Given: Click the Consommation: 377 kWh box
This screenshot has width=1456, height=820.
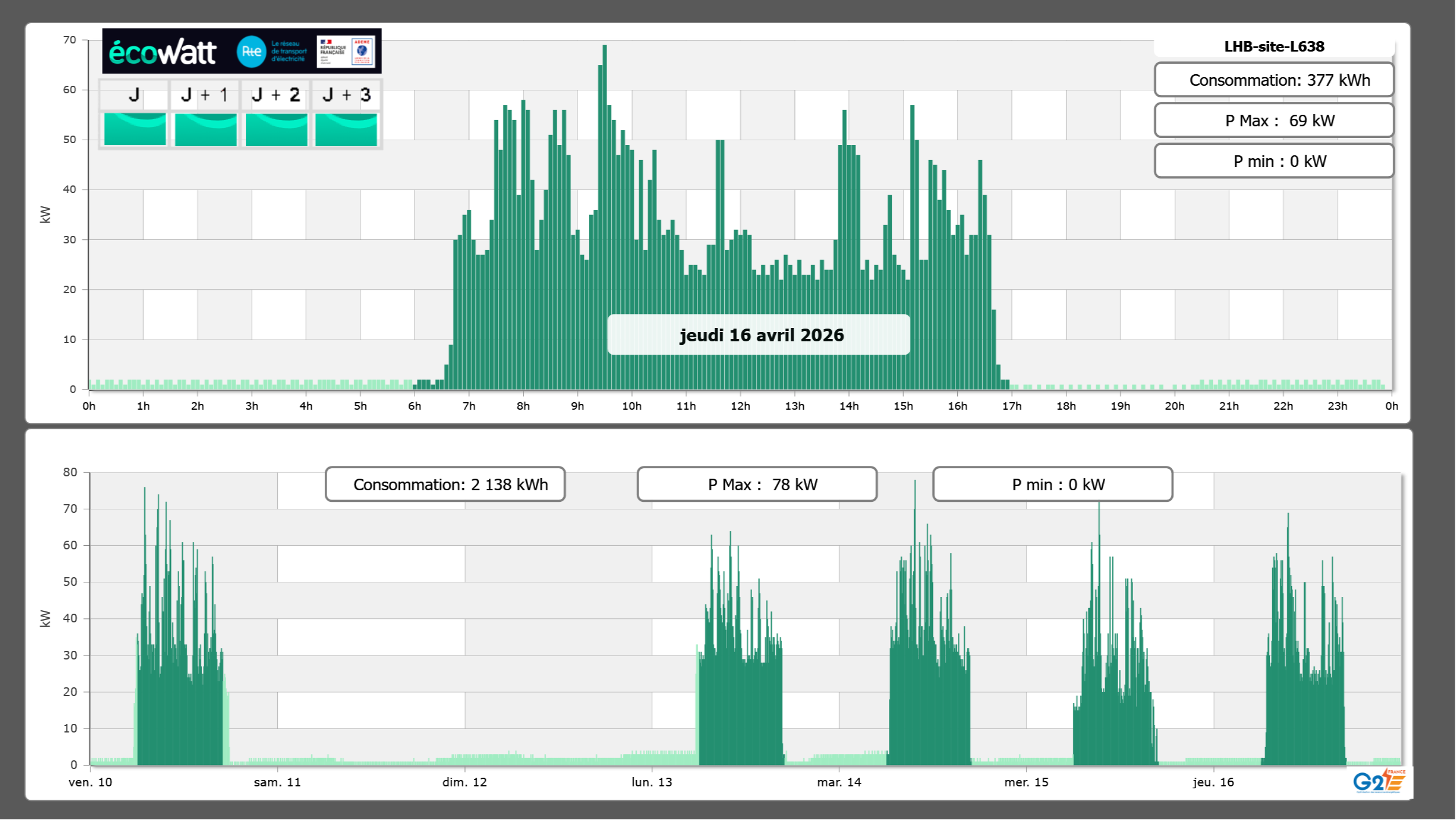Looking at the screenshot, I should click(x=1274, y=80).
